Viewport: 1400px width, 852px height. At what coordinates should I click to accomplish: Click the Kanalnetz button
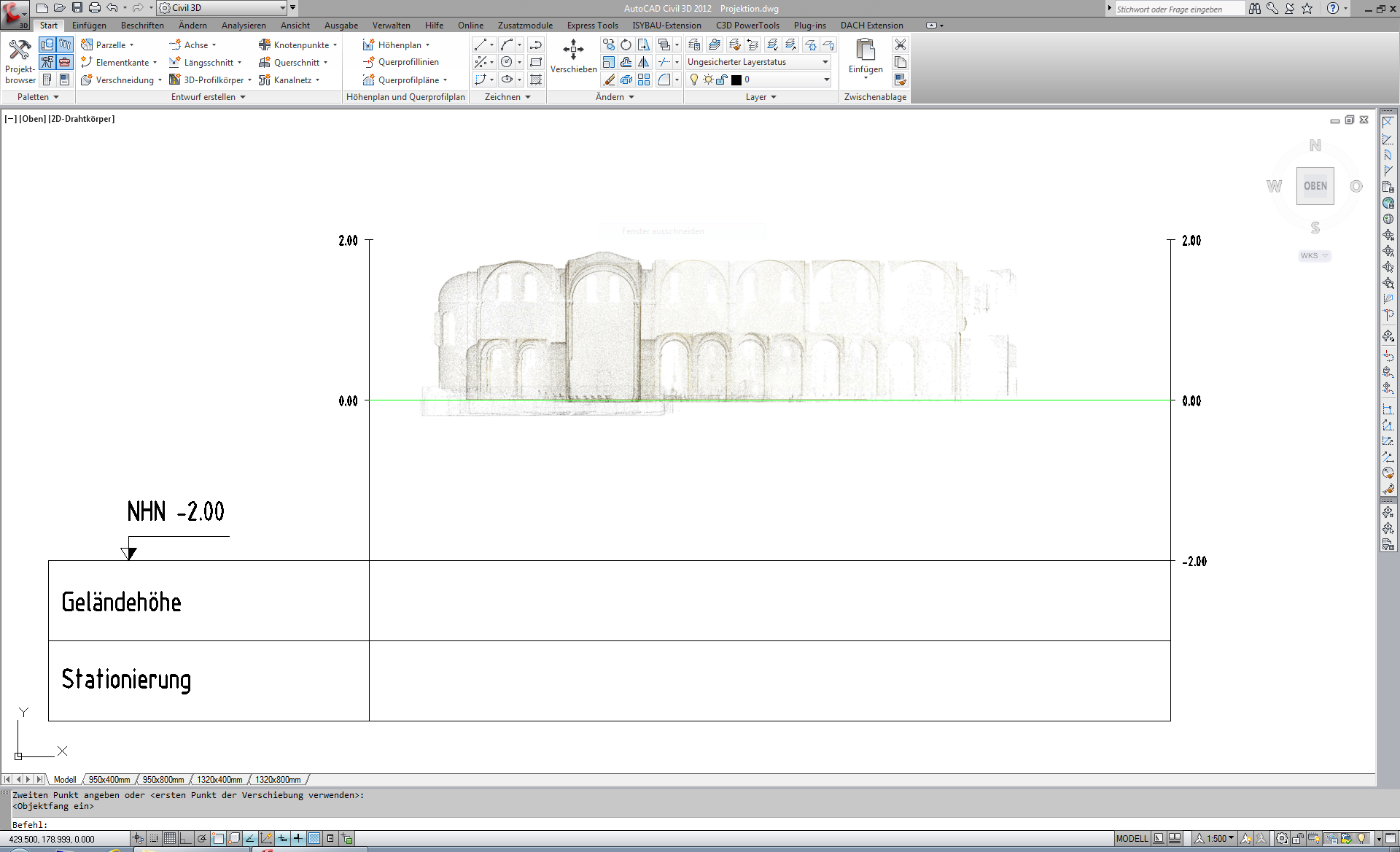tap(289, 80)
